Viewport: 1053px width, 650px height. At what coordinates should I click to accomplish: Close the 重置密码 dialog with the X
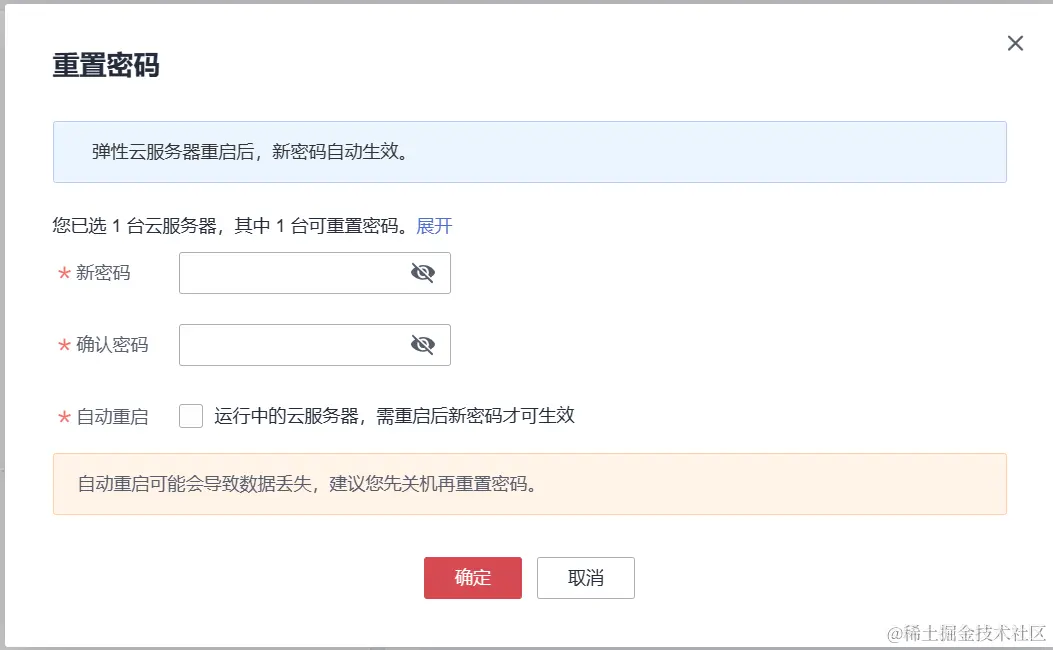click(x=1015, y=43)
